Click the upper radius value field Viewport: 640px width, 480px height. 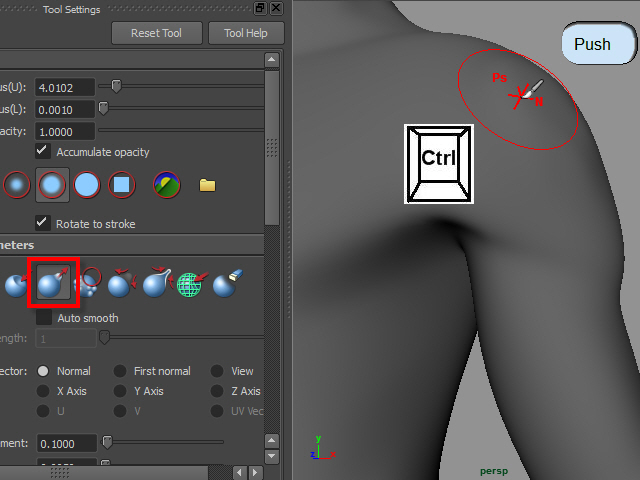coord(65,87)
